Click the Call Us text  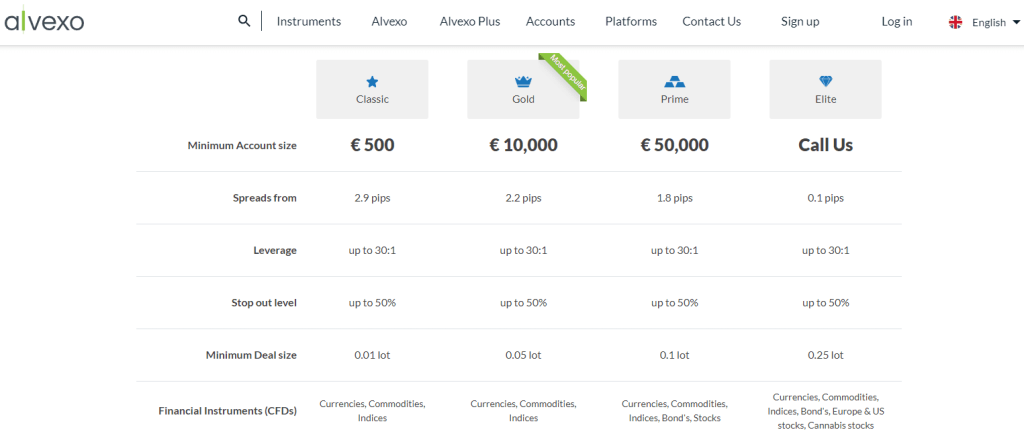point(825,145)
